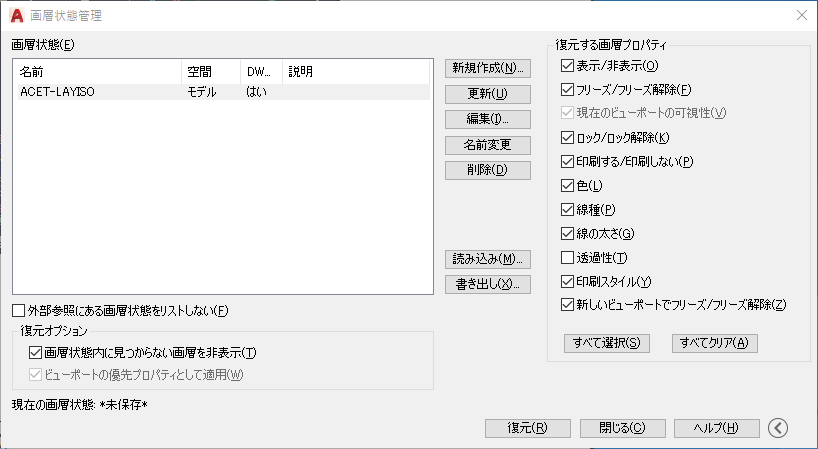Open 編集 for selected layer state
The height and width of the screenshot is (449, 818).
tap(488, 119)
